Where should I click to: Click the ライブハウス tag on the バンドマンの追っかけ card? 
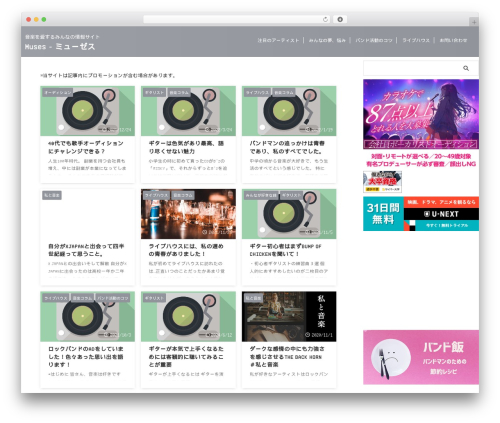pos(257,92)
